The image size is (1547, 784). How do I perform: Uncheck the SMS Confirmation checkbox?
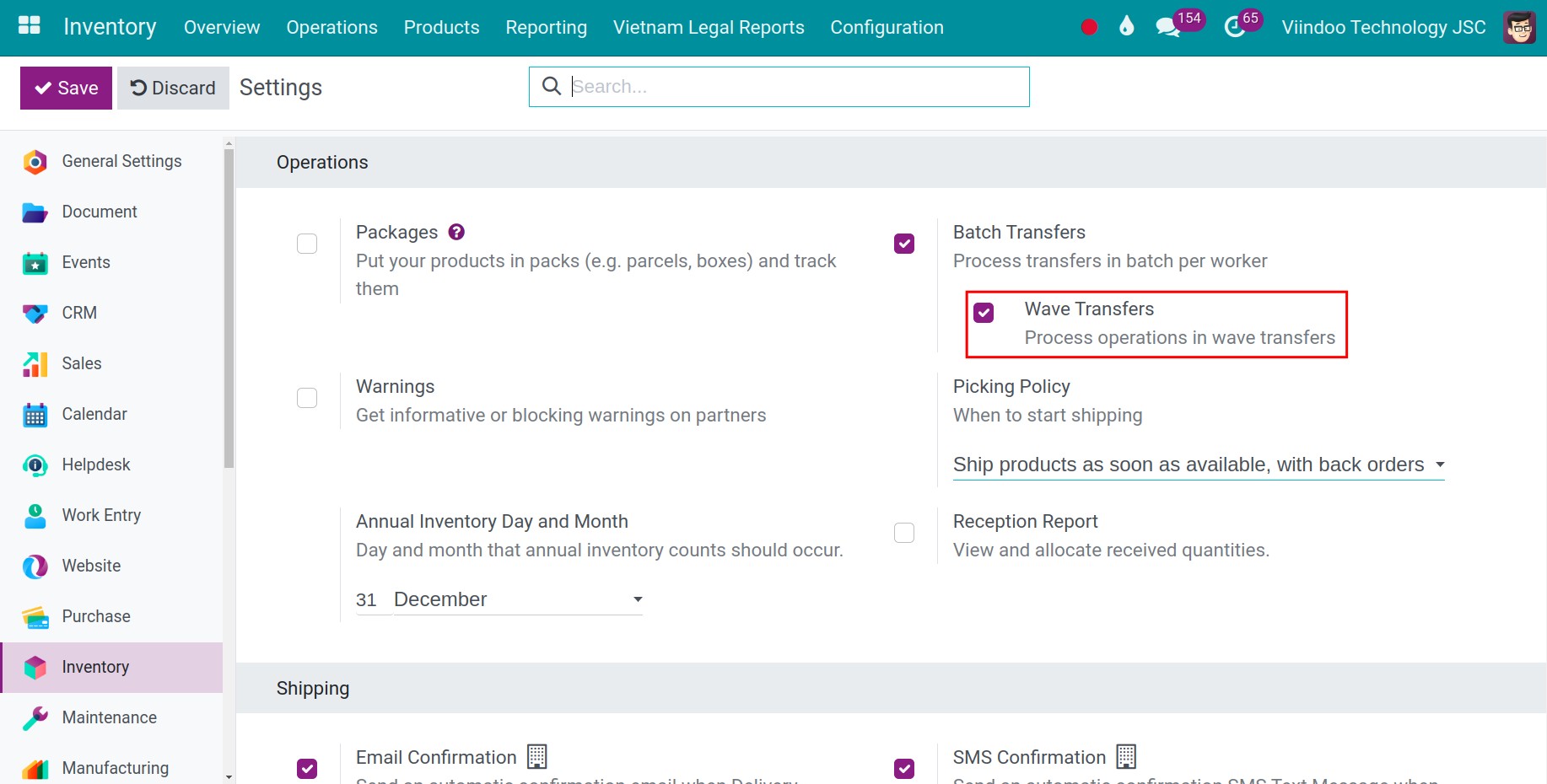[x=904, y=769]
